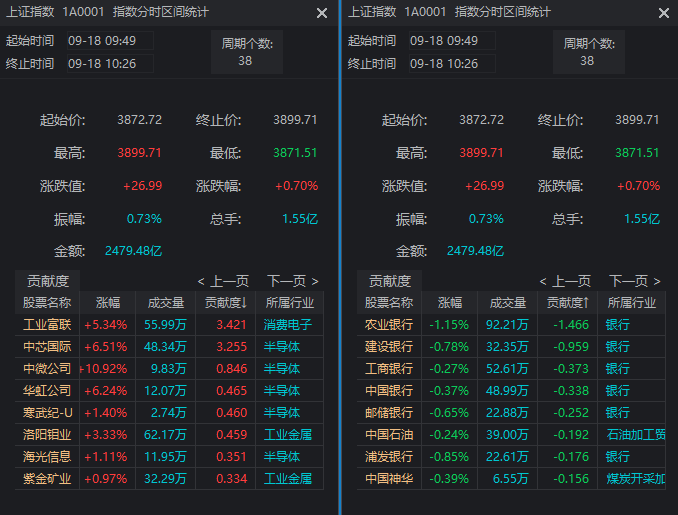Select the 工业富联 stock row
This screenshot has height=515, width=678.
pyautogui.click(x=47, y=324)
